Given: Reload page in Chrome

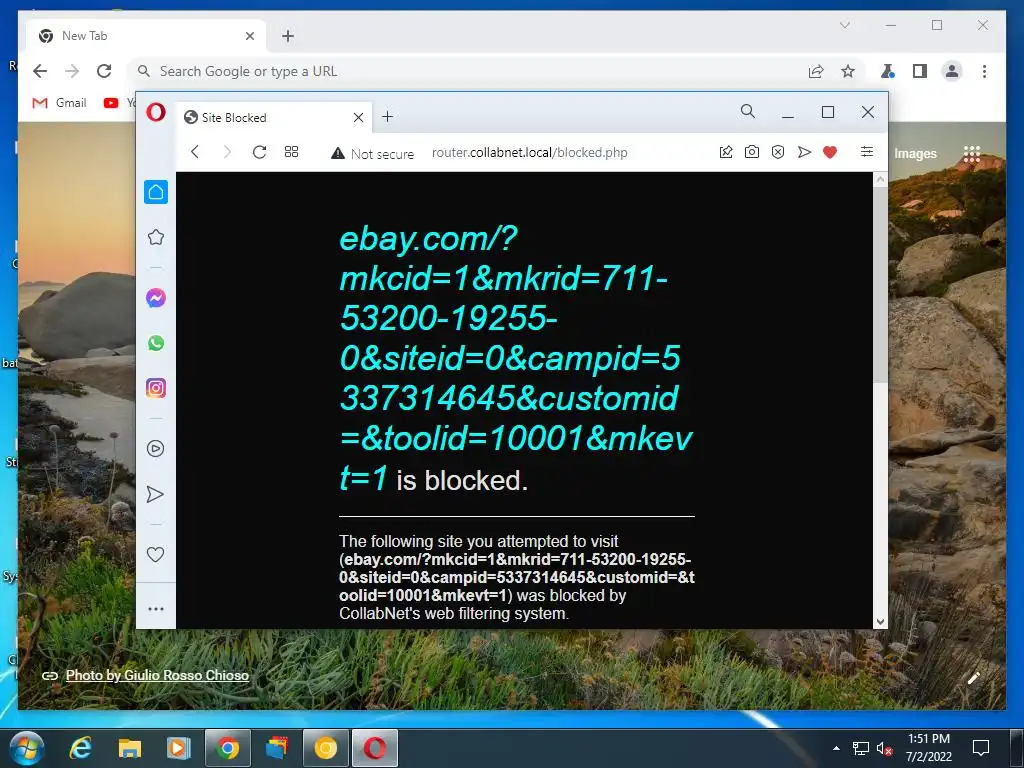Looking at the screenshot, I should coord(104,71).
